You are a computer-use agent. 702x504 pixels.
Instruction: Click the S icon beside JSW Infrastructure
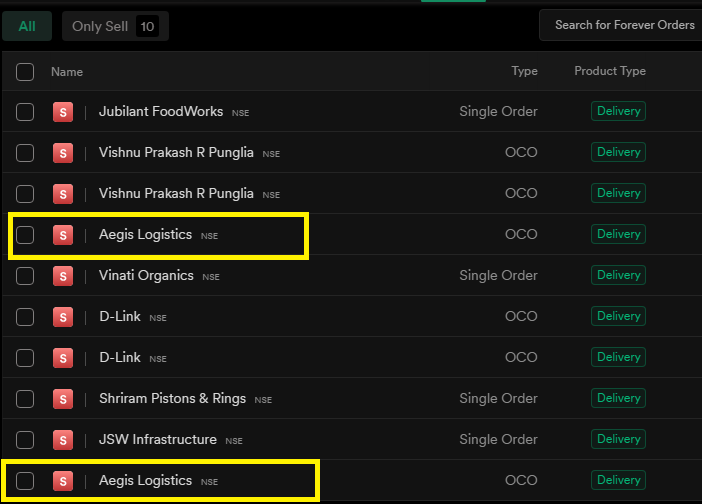63,440
